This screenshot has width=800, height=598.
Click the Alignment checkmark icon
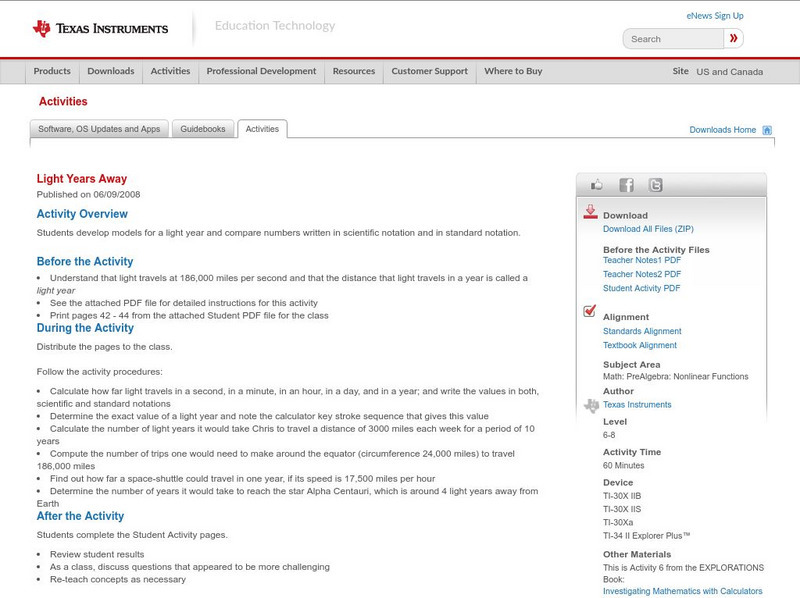point(590,311)
